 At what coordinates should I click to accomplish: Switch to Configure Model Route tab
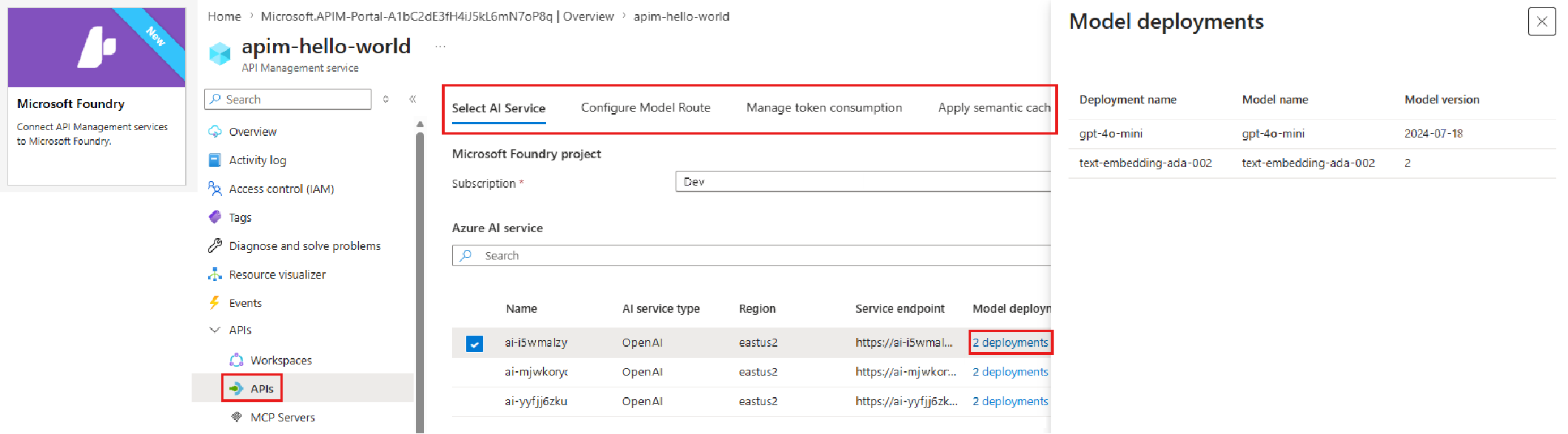[646, 107]
